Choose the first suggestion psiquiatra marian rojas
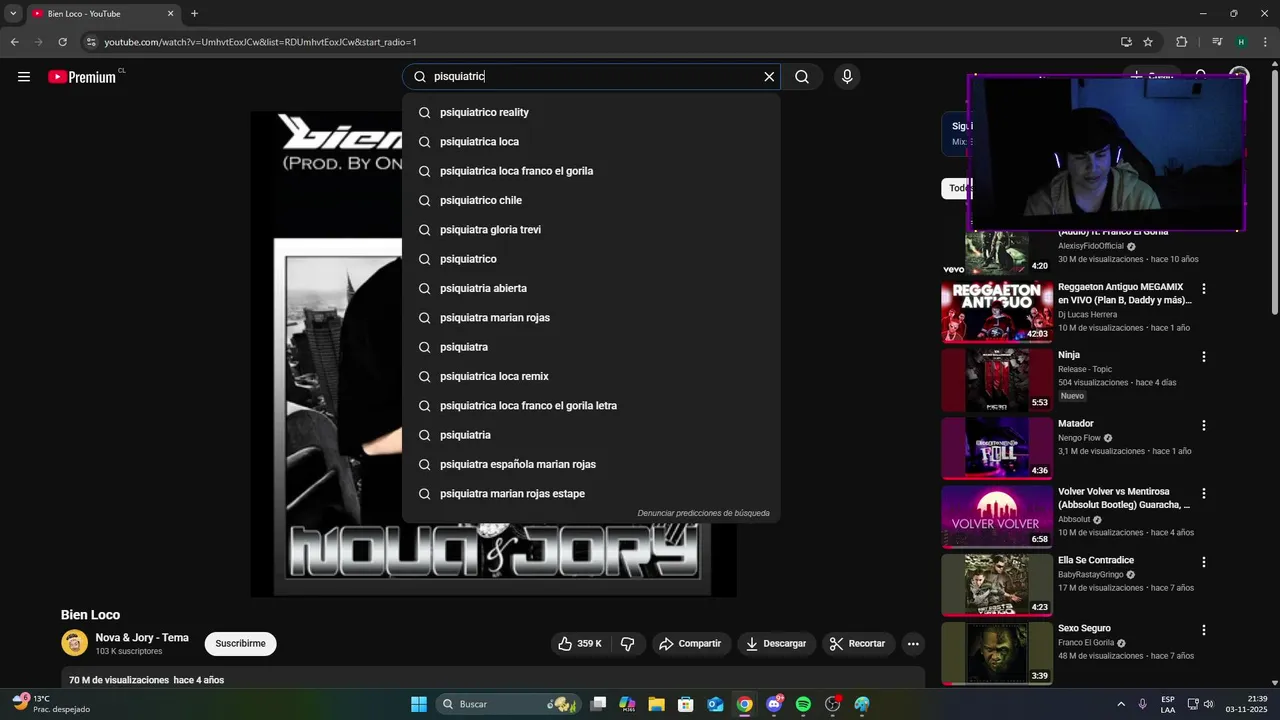This screenshot has width=1280, height=720. coord(591,318)
